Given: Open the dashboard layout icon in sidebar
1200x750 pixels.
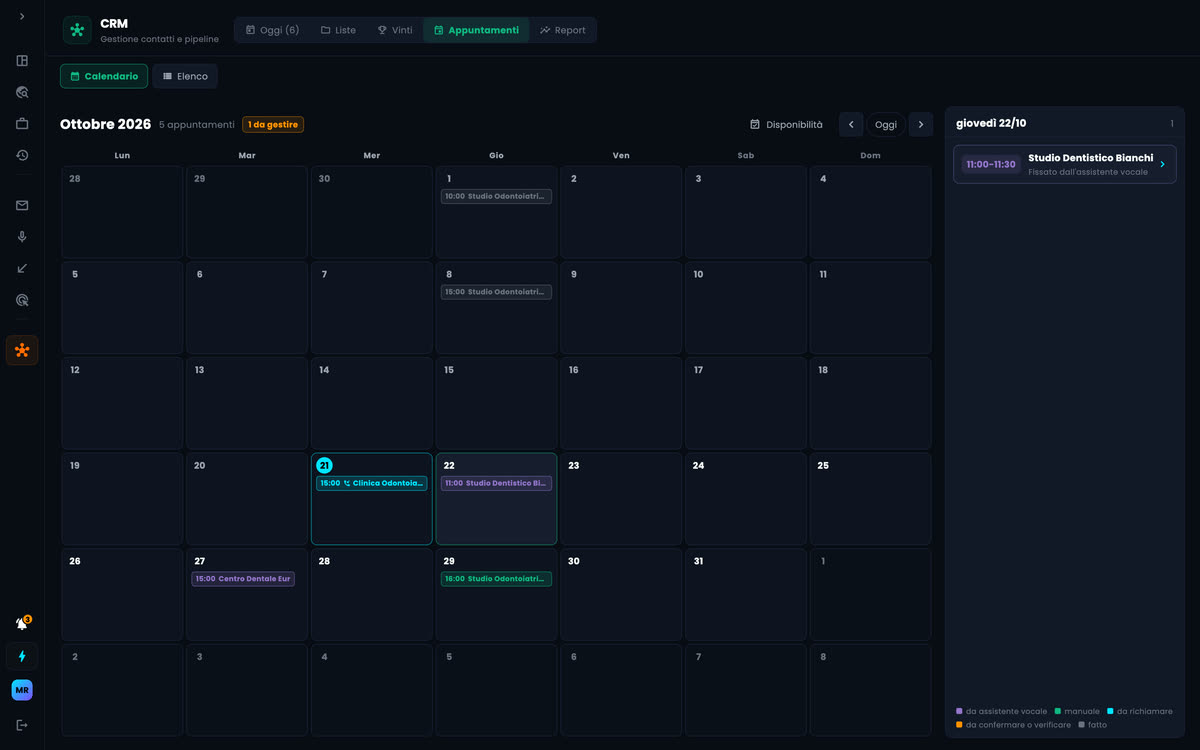Looking at the screenshot, I should click(22, 61).
